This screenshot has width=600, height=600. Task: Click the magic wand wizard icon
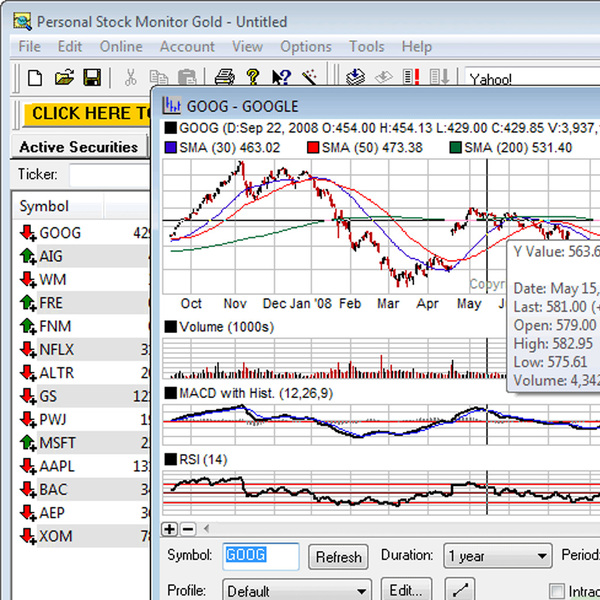309,77
